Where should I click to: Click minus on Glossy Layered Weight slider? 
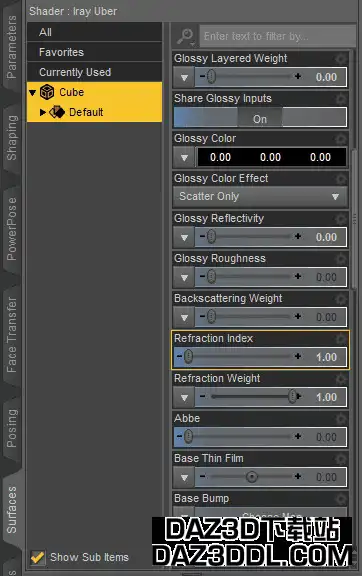(202, 76)
